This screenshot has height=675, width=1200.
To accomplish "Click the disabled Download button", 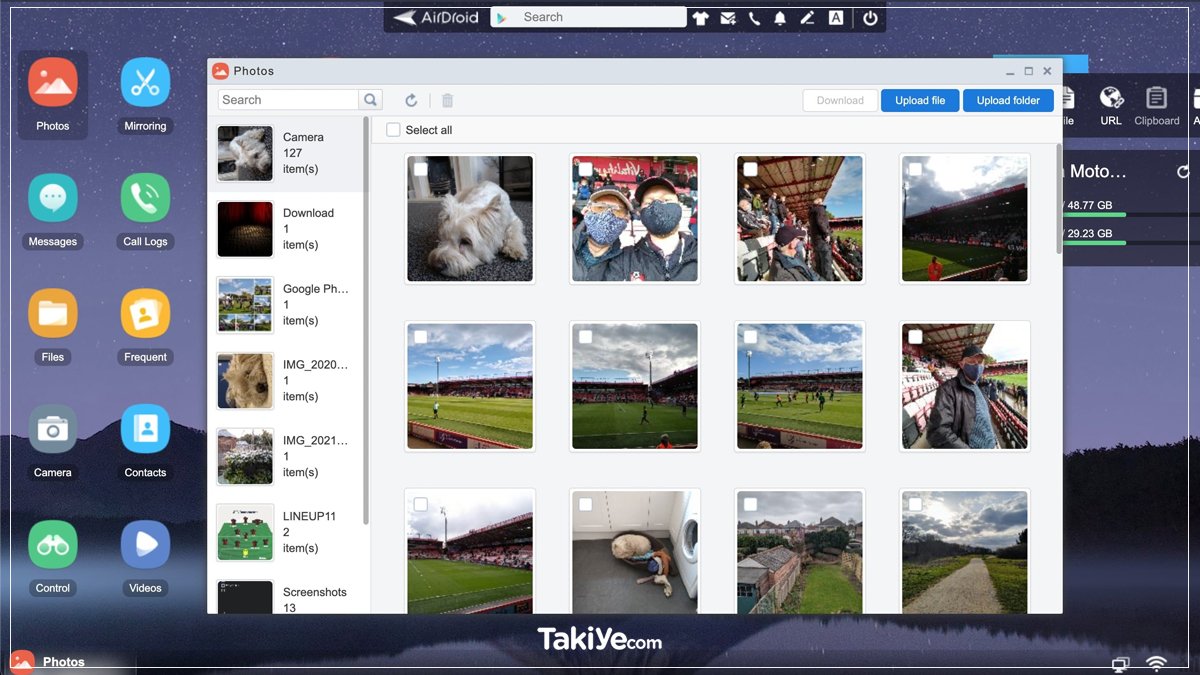I will pos(840,100).
